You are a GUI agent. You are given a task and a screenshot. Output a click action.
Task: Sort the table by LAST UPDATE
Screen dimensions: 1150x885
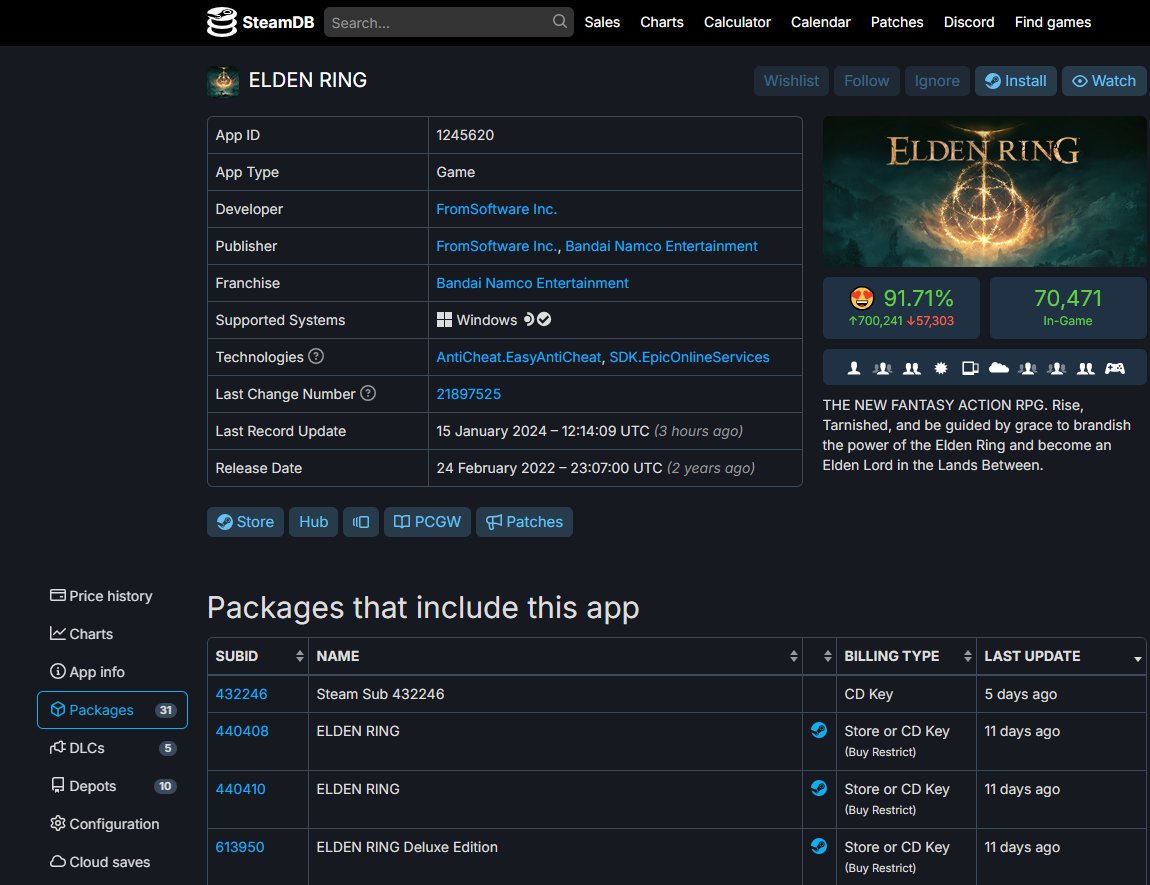click(1061, 656)
